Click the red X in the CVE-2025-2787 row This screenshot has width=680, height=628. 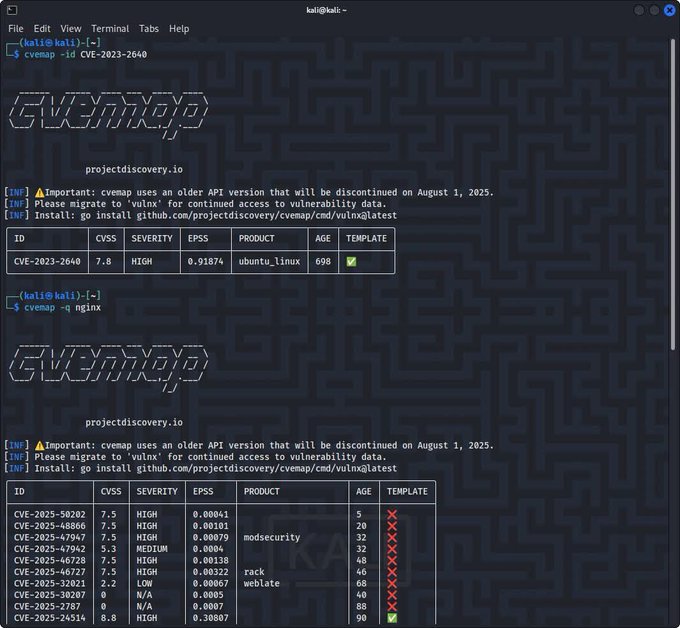coord(392,606)
